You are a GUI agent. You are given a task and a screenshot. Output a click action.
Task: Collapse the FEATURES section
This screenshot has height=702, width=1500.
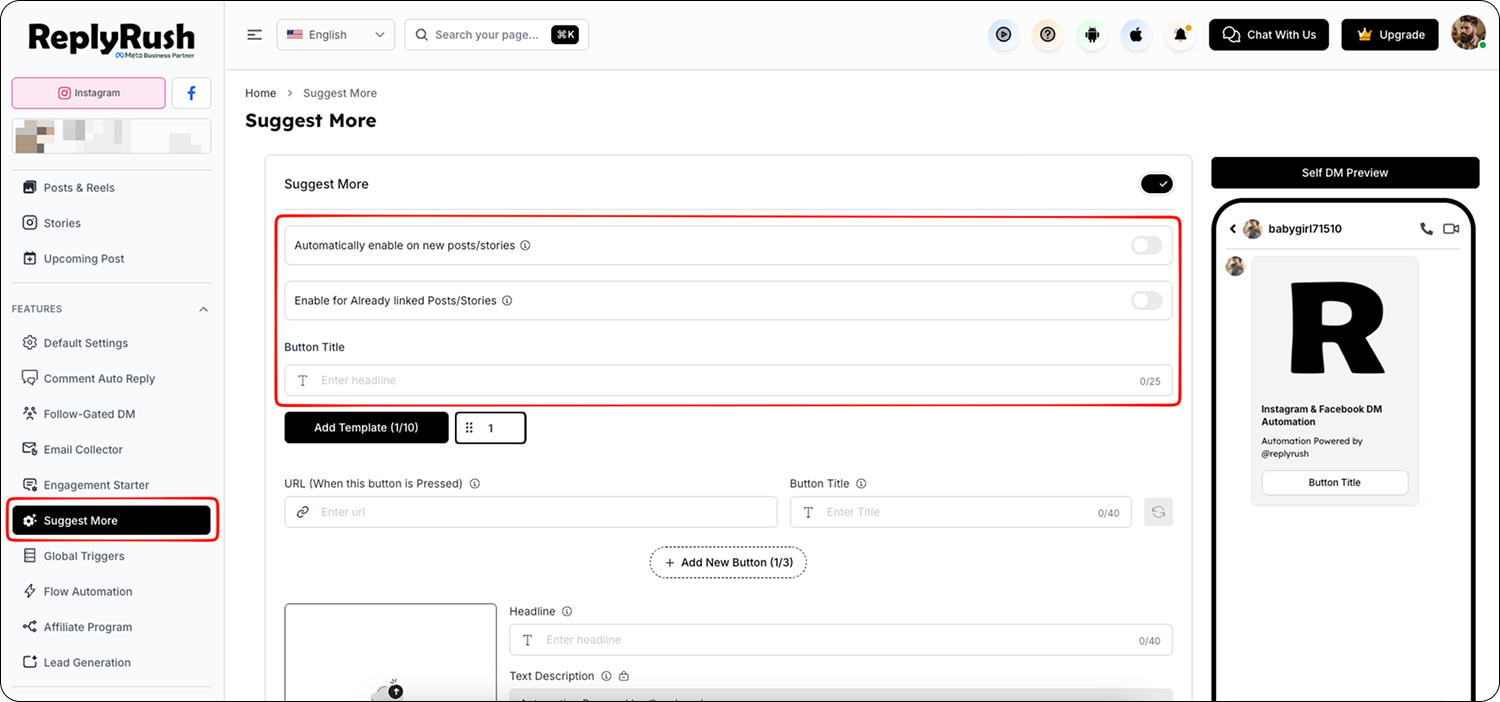tap(204, 309)
